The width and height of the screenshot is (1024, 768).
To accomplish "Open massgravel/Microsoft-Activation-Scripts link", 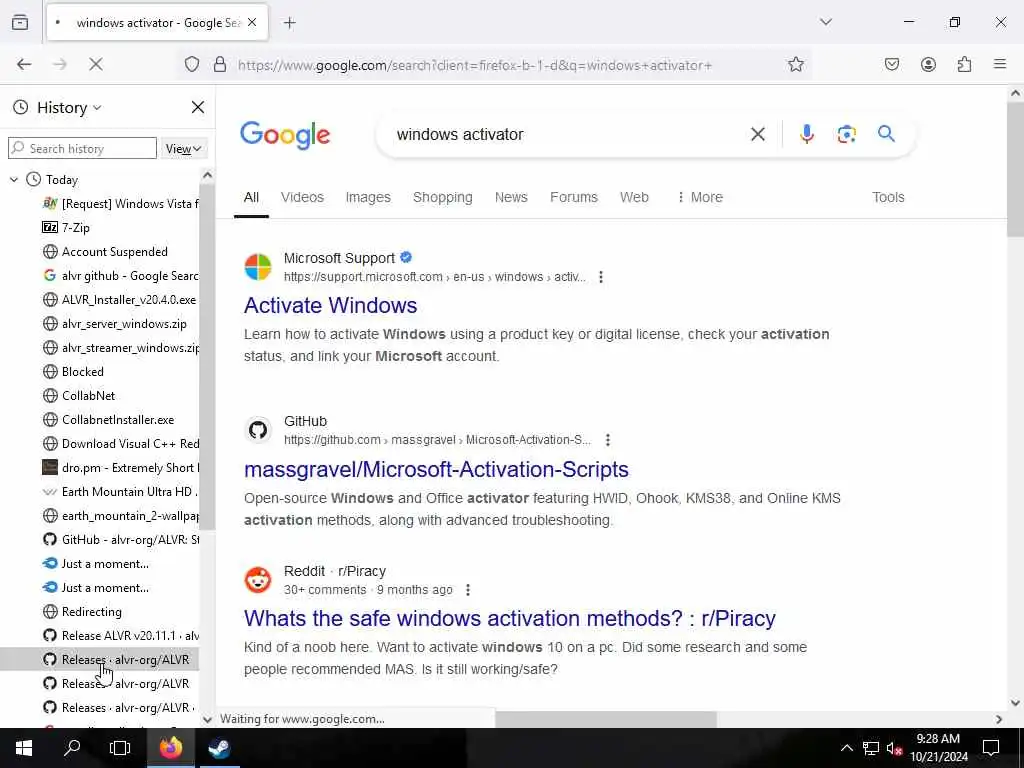I will click(x=436, y=470).
